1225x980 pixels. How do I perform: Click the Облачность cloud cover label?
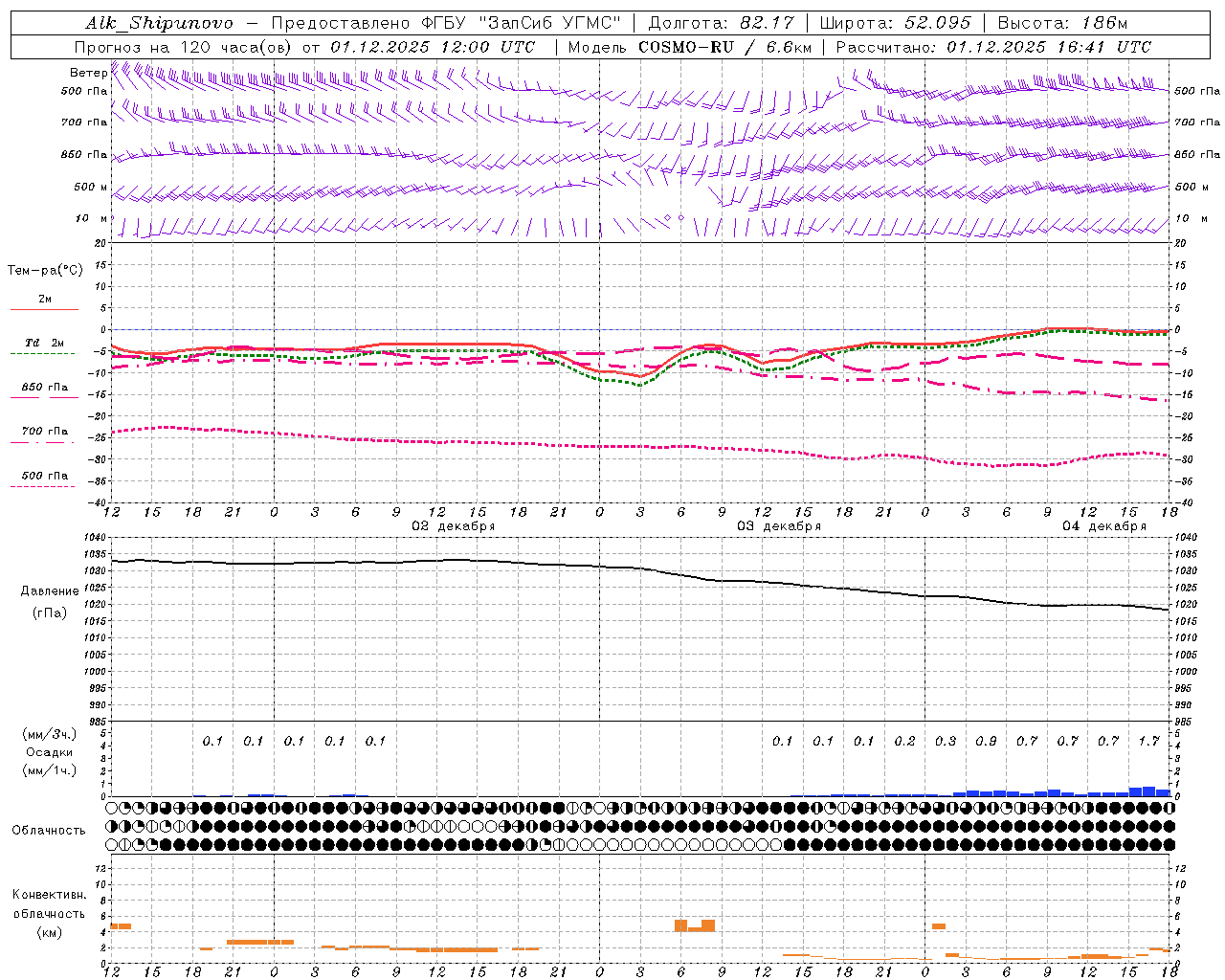(49, 831)
